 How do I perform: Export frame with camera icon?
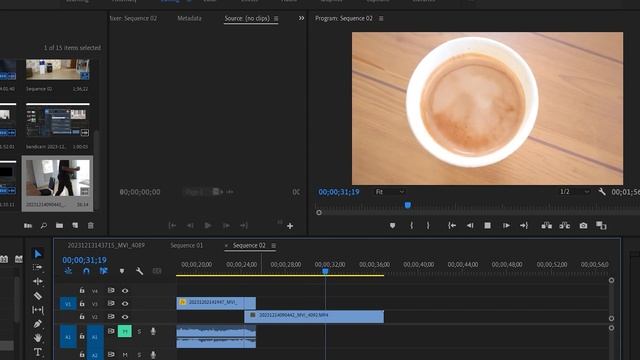coord(583,225)
